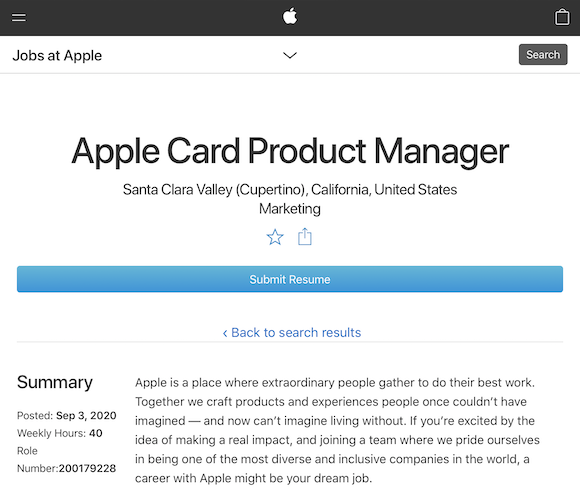Click the Apple logo
The height and width of the screenshot is (492, 580).
click(290, 16)
